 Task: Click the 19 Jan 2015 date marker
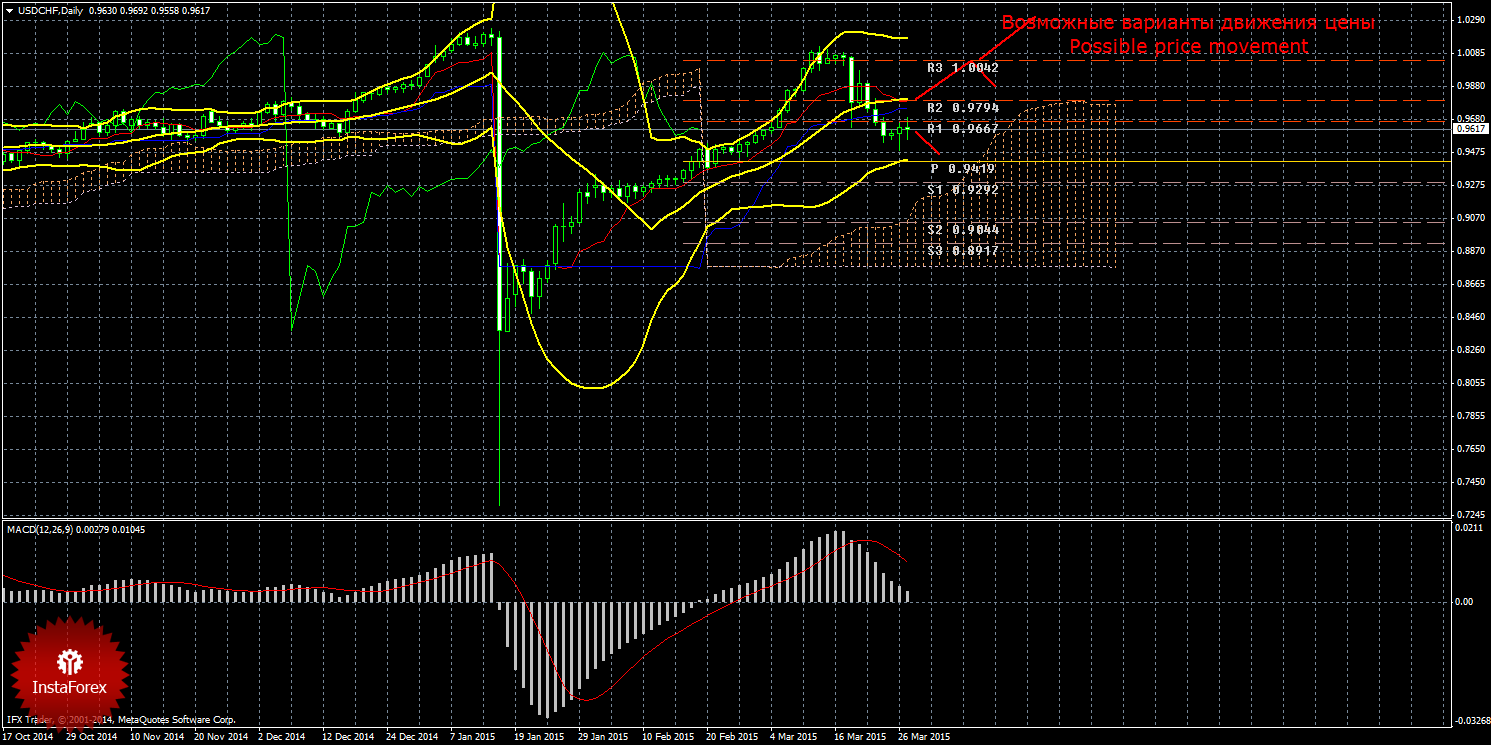click(538, 737)
